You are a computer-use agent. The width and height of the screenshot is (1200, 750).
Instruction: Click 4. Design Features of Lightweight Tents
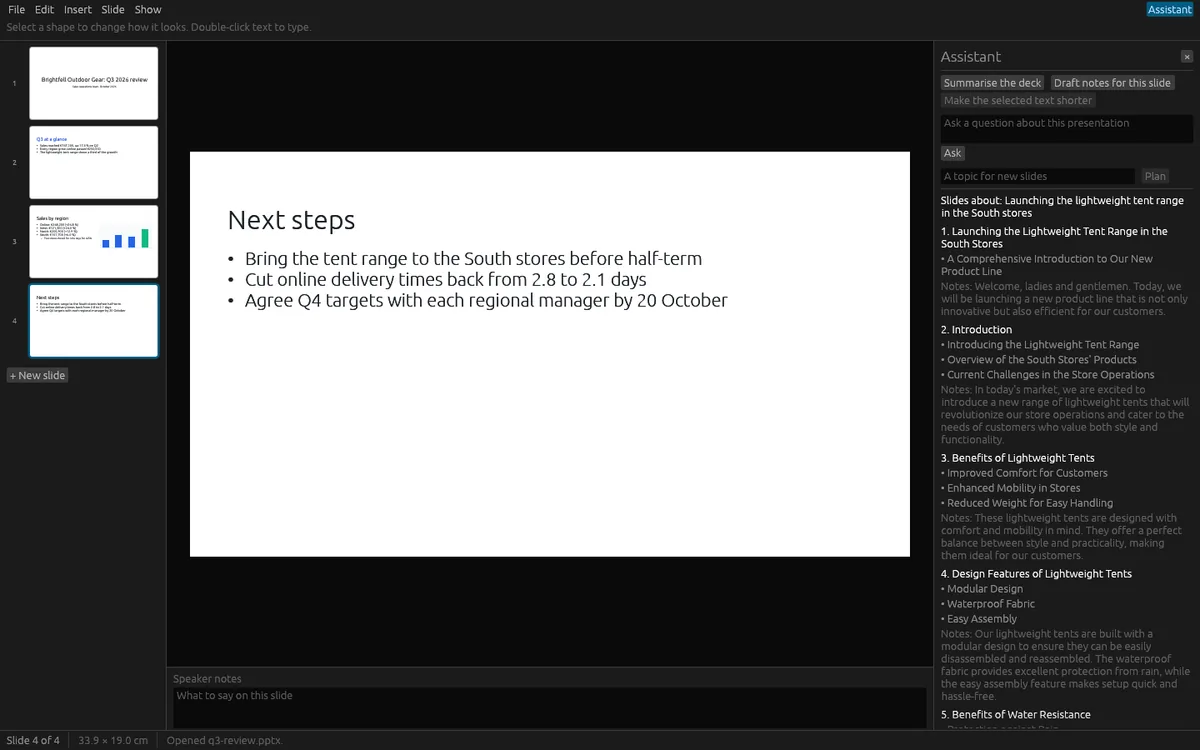point(1037,574)
